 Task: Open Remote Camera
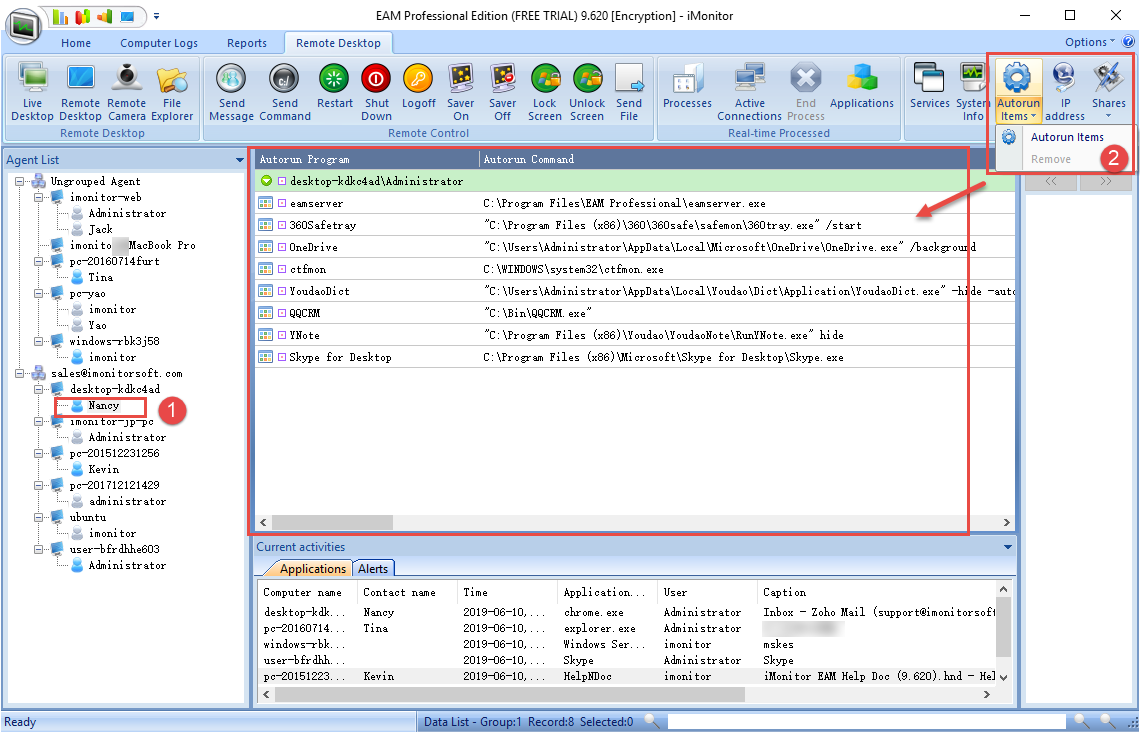pos(127,92)
